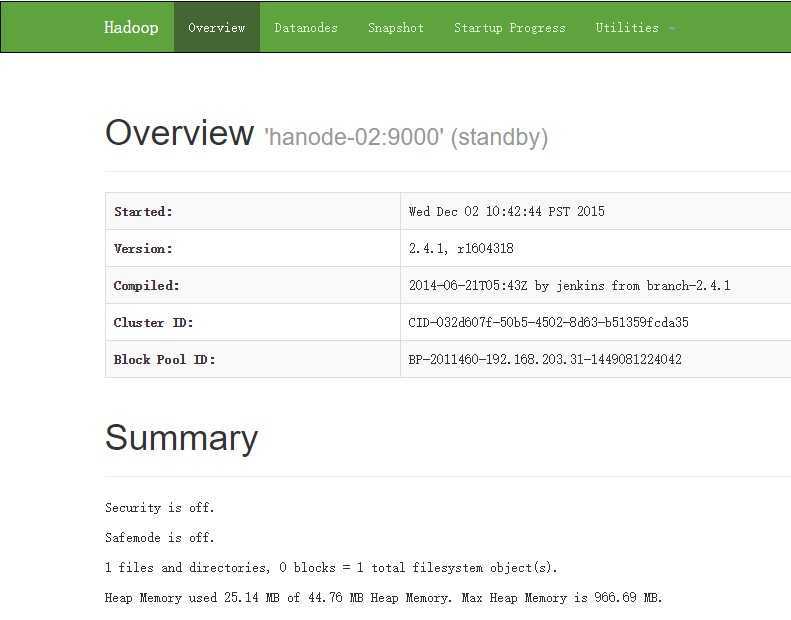Select the Started date value
Screen dimensions: 791x620
(506, 211)
